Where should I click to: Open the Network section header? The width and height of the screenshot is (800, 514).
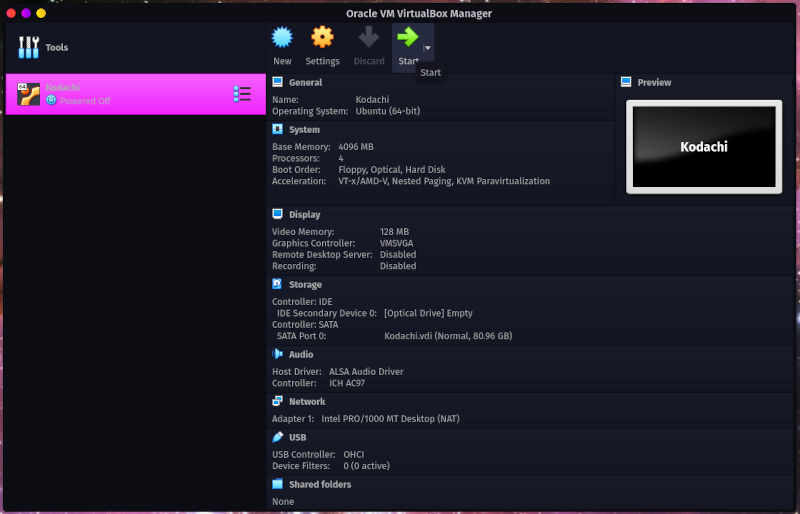[307, 401]
